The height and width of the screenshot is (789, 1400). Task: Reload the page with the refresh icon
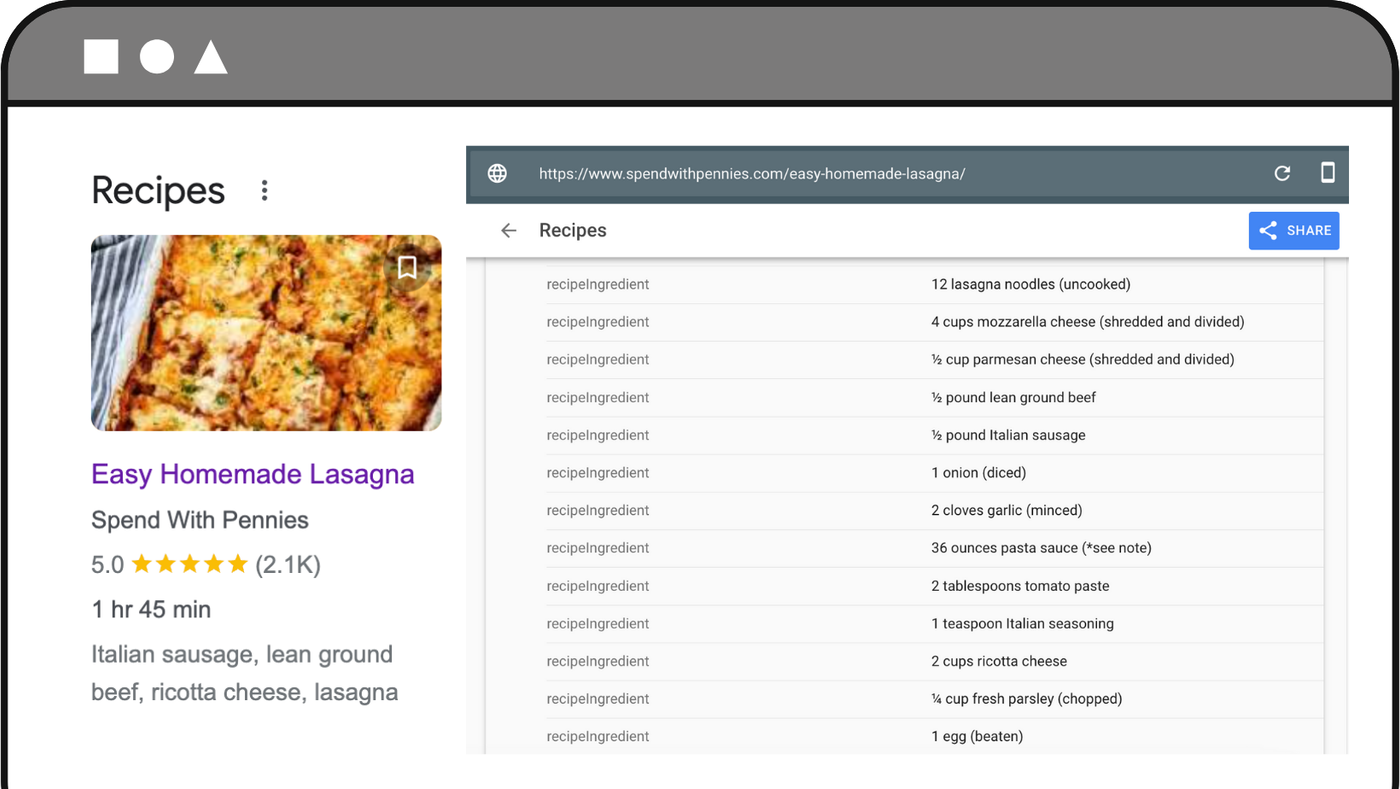click(x=1282, y=173)
